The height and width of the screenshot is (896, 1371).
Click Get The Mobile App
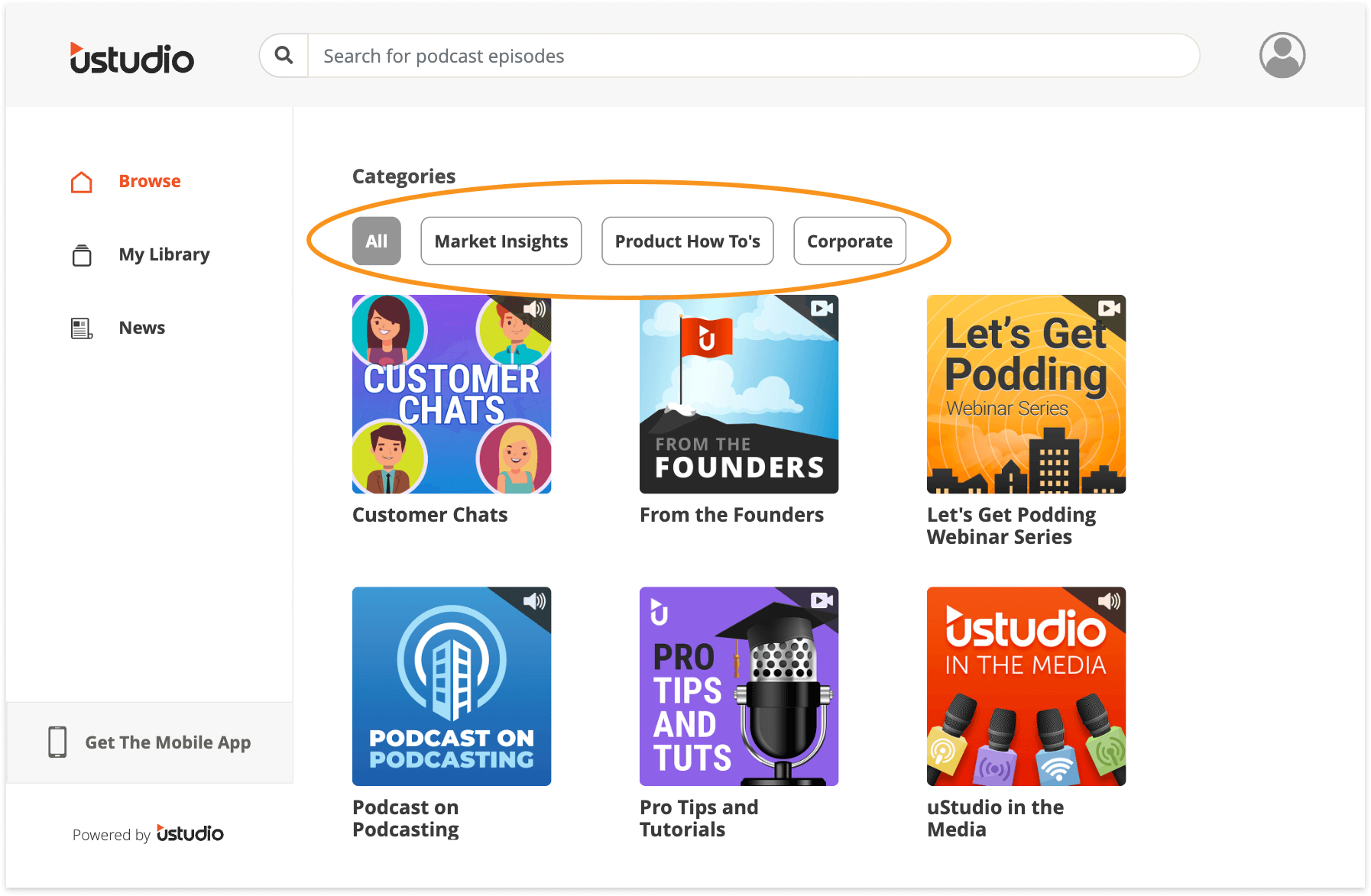click(x=167, y=742)
